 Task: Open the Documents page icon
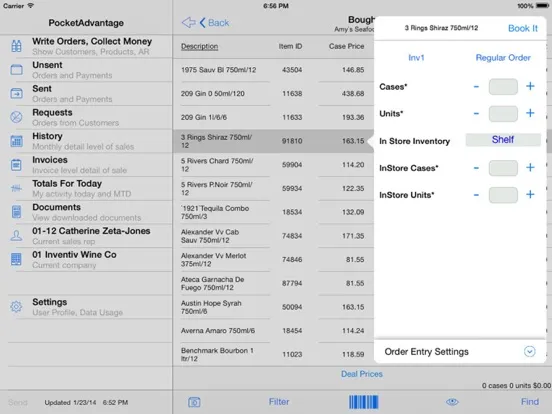16,212
